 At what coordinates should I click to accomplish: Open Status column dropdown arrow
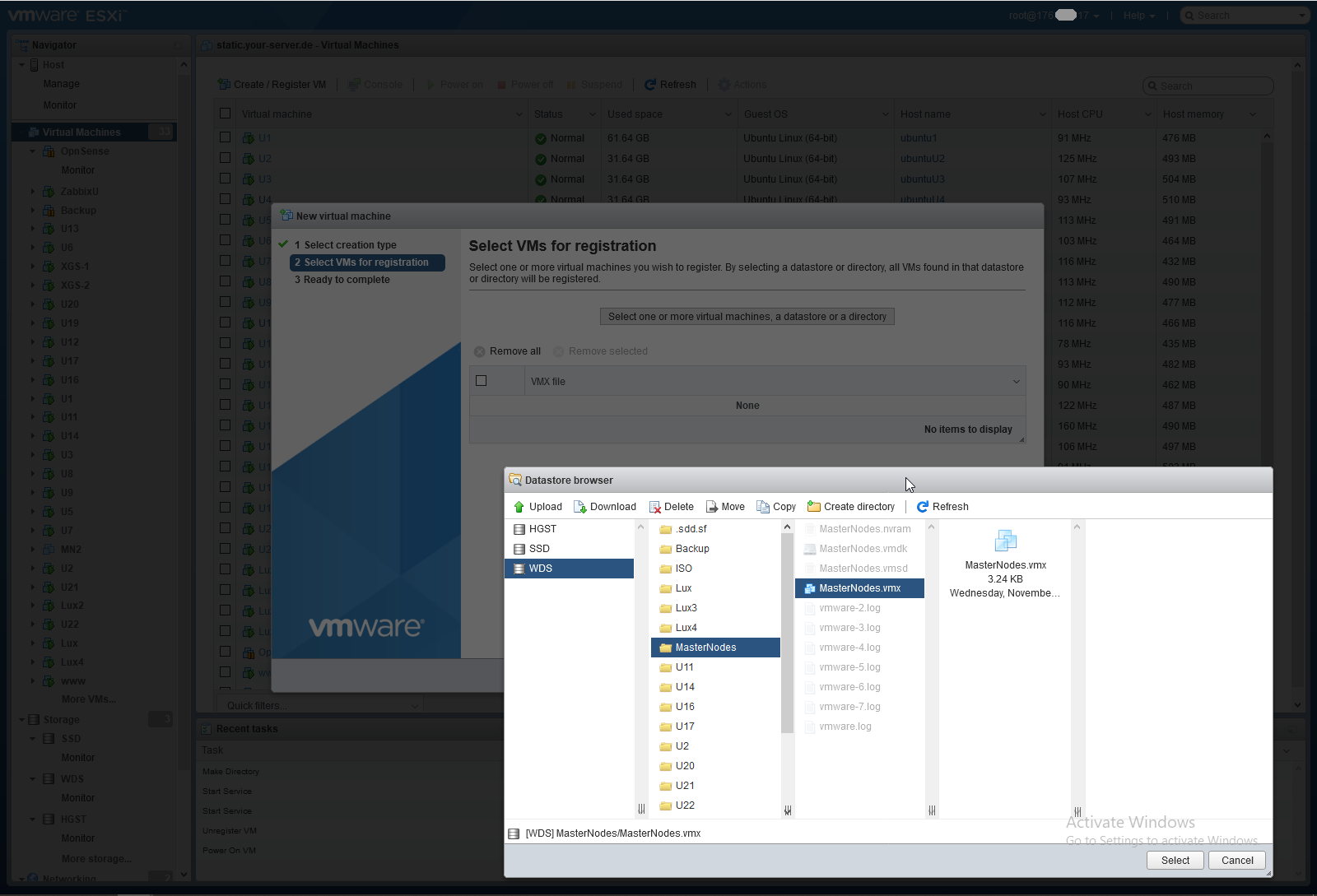pos(592,114)
